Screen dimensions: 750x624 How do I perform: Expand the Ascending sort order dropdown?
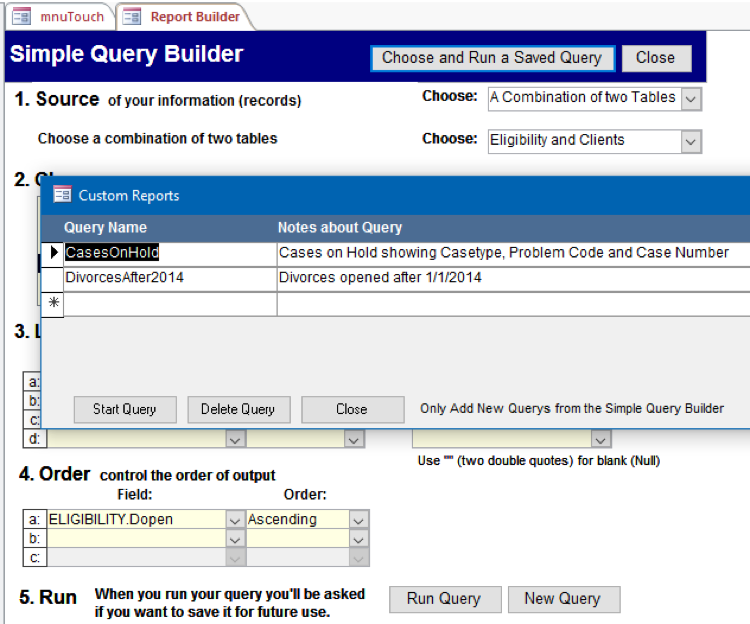pos(357,520)
